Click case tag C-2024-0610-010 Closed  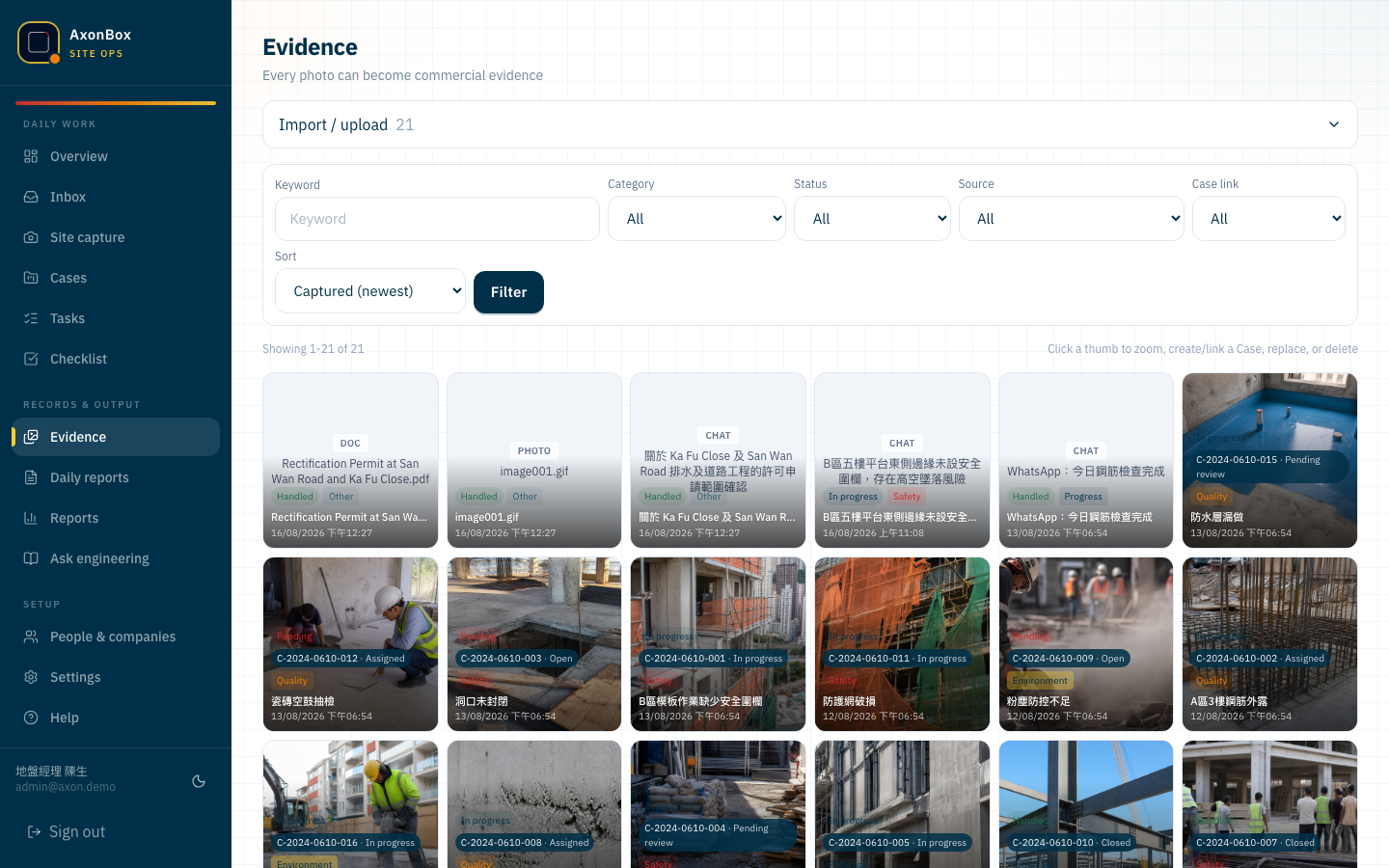click(1071, 842)
